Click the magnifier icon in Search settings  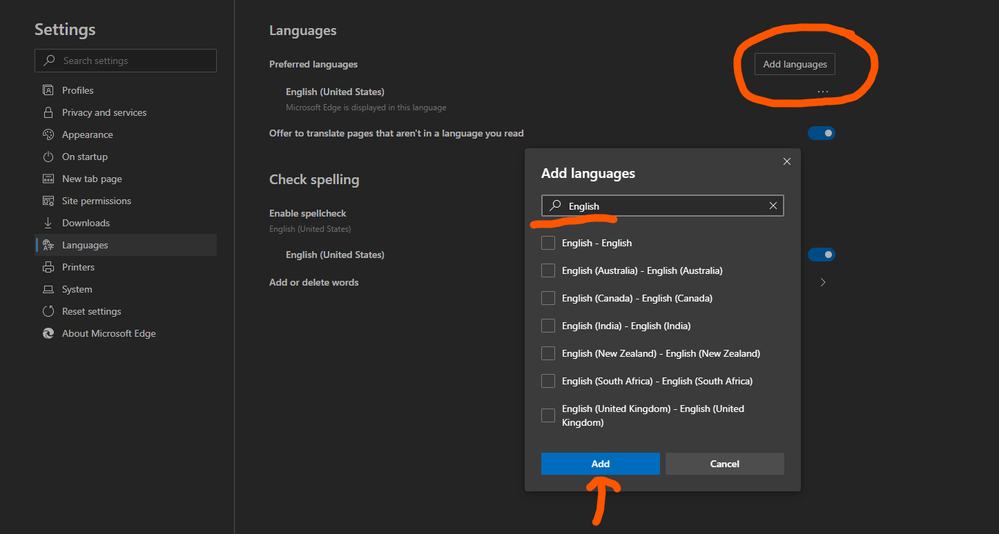(49, 61)
